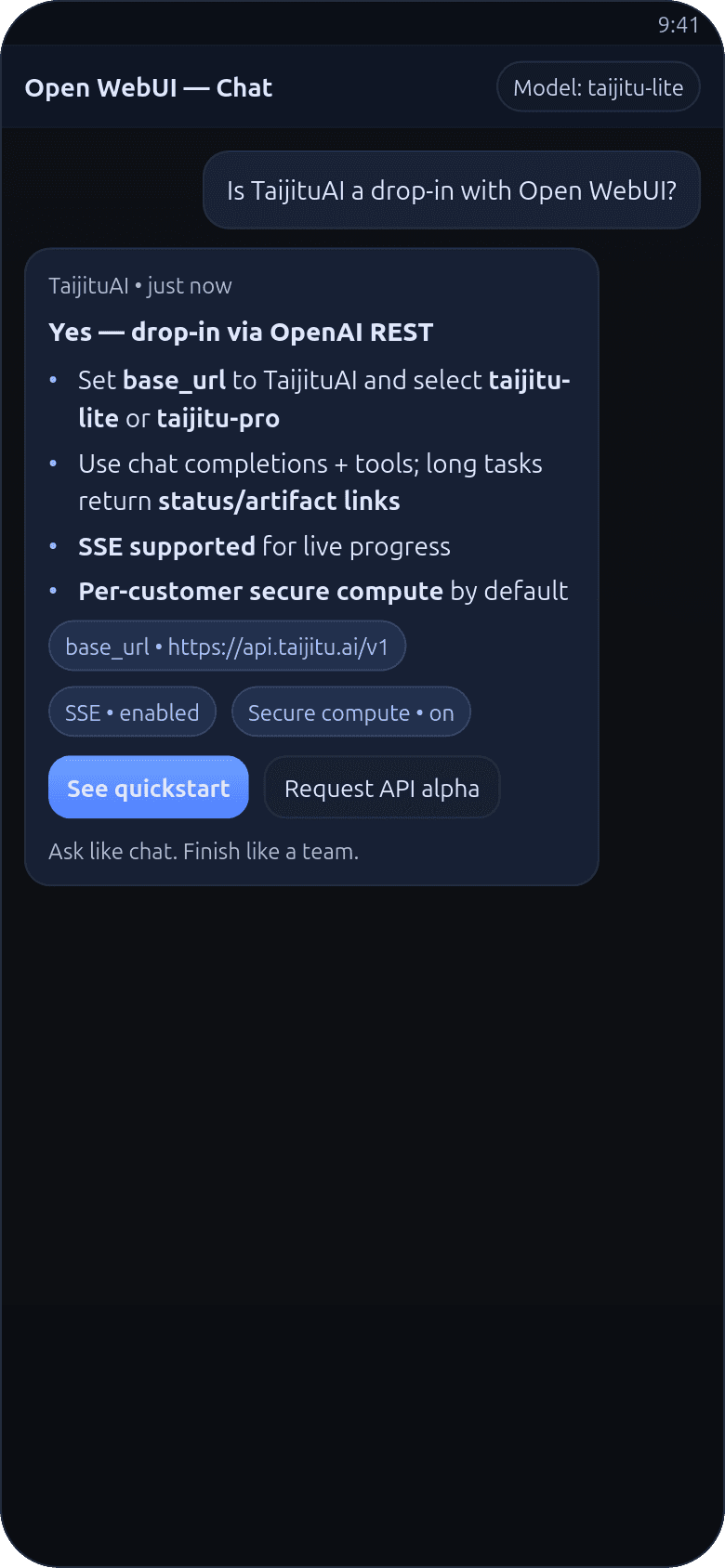
Task: Tap the 9:41 clock in status bar
Action: tap(678, 25)
